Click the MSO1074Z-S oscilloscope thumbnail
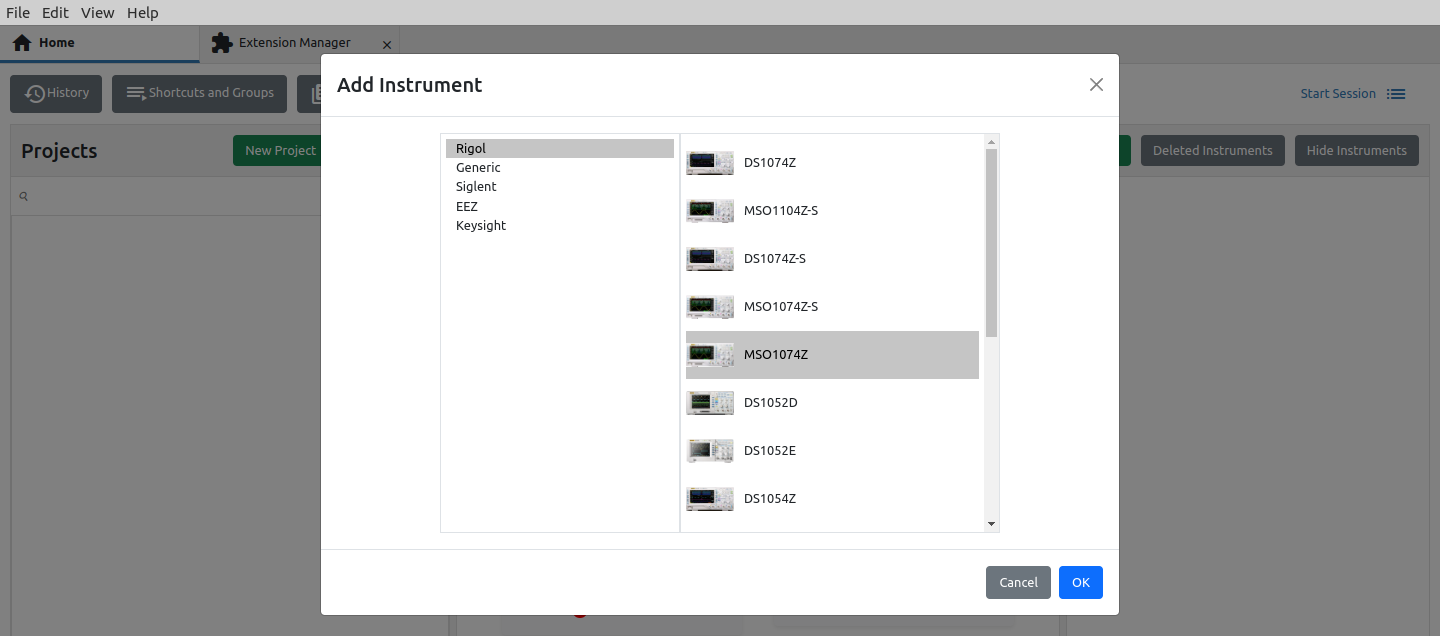The image size is (1440, 636). pos(710,307)
